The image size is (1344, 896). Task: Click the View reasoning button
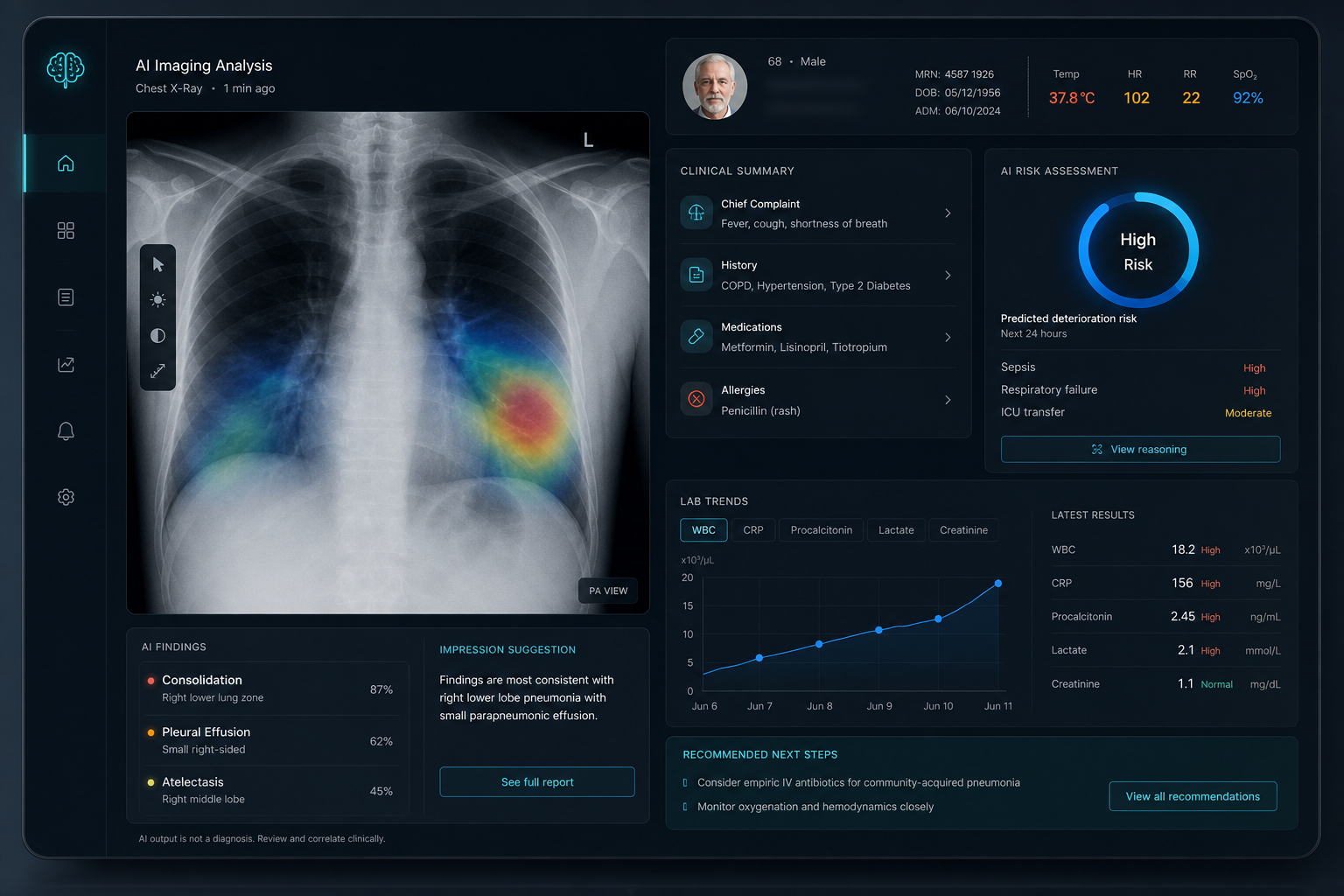coord(1140,450)
